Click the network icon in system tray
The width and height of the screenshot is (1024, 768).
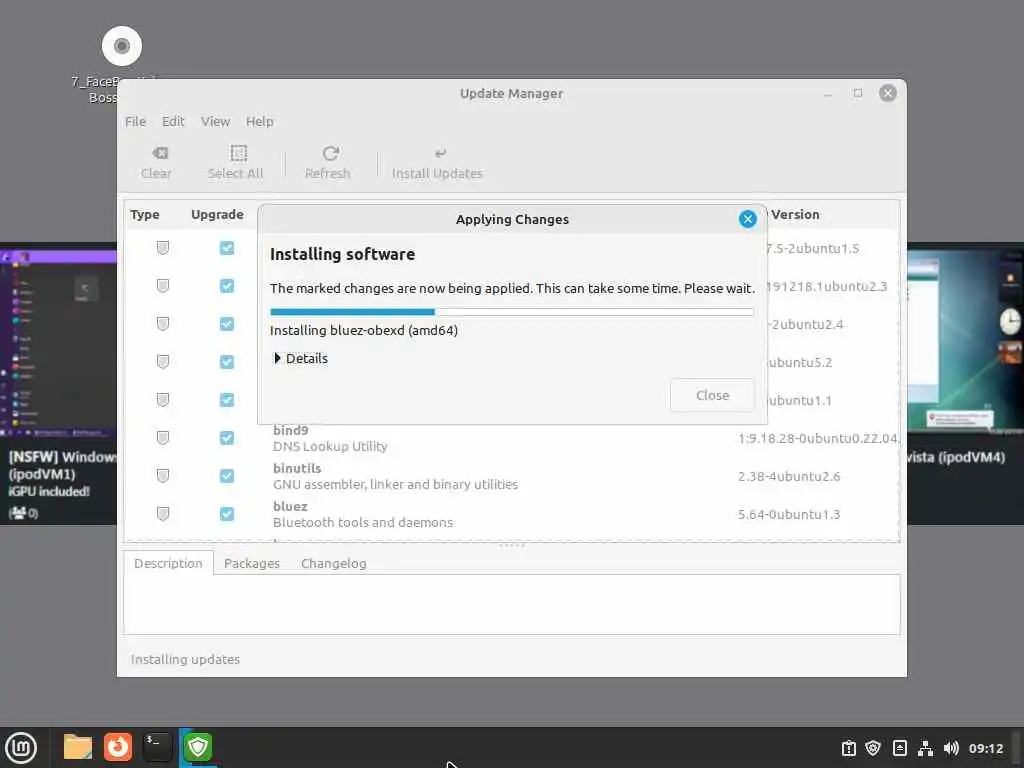925,748
